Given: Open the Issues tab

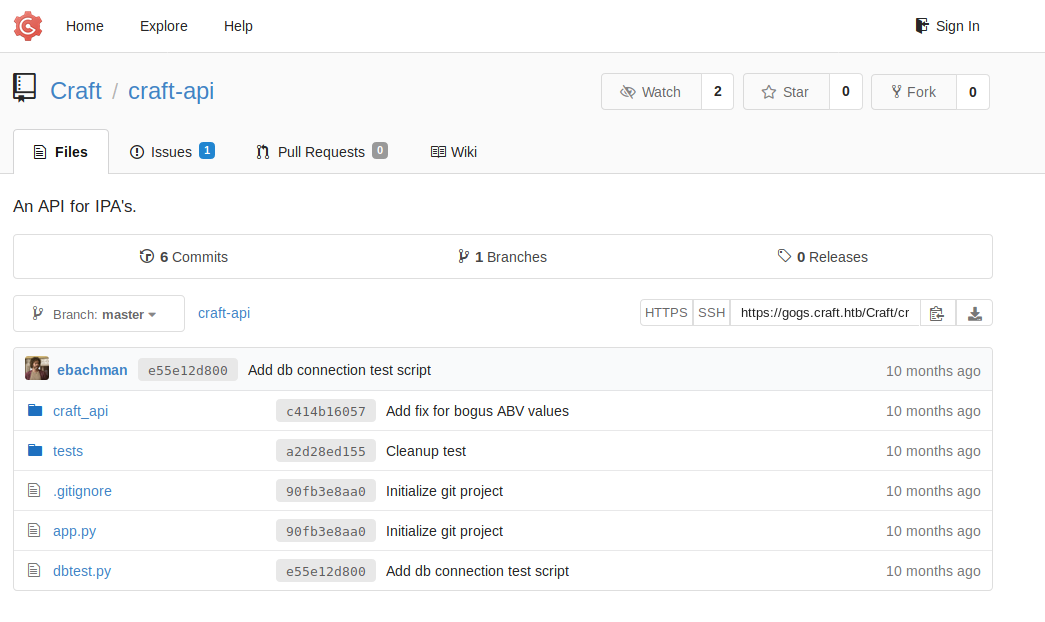Looking at the screenshot, I should (171, 152).
